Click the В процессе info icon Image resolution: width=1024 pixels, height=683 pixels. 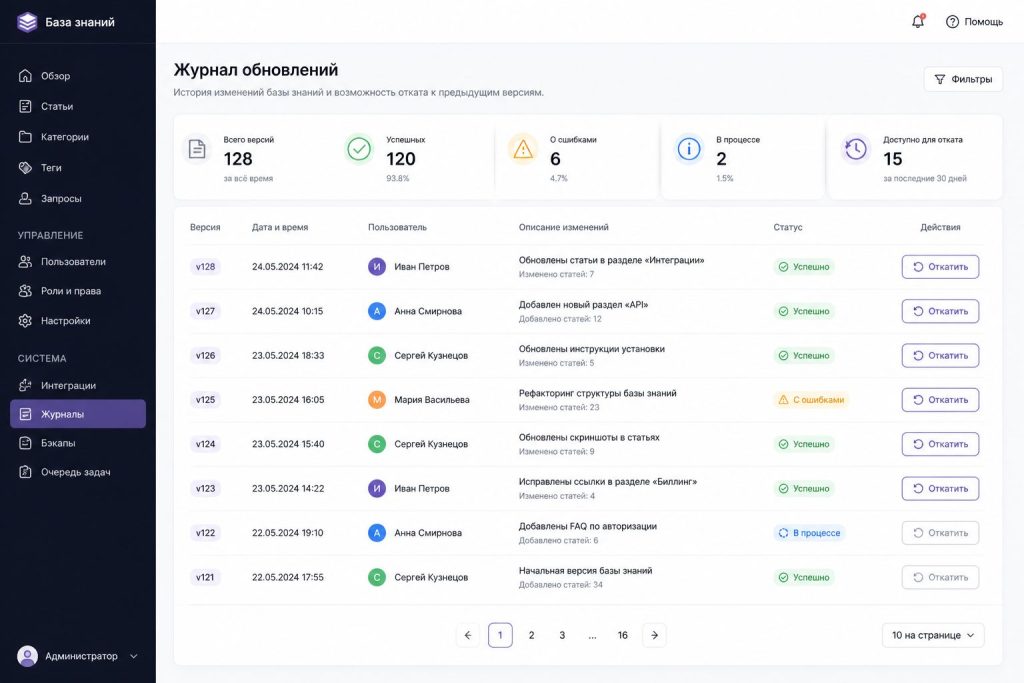688,149
